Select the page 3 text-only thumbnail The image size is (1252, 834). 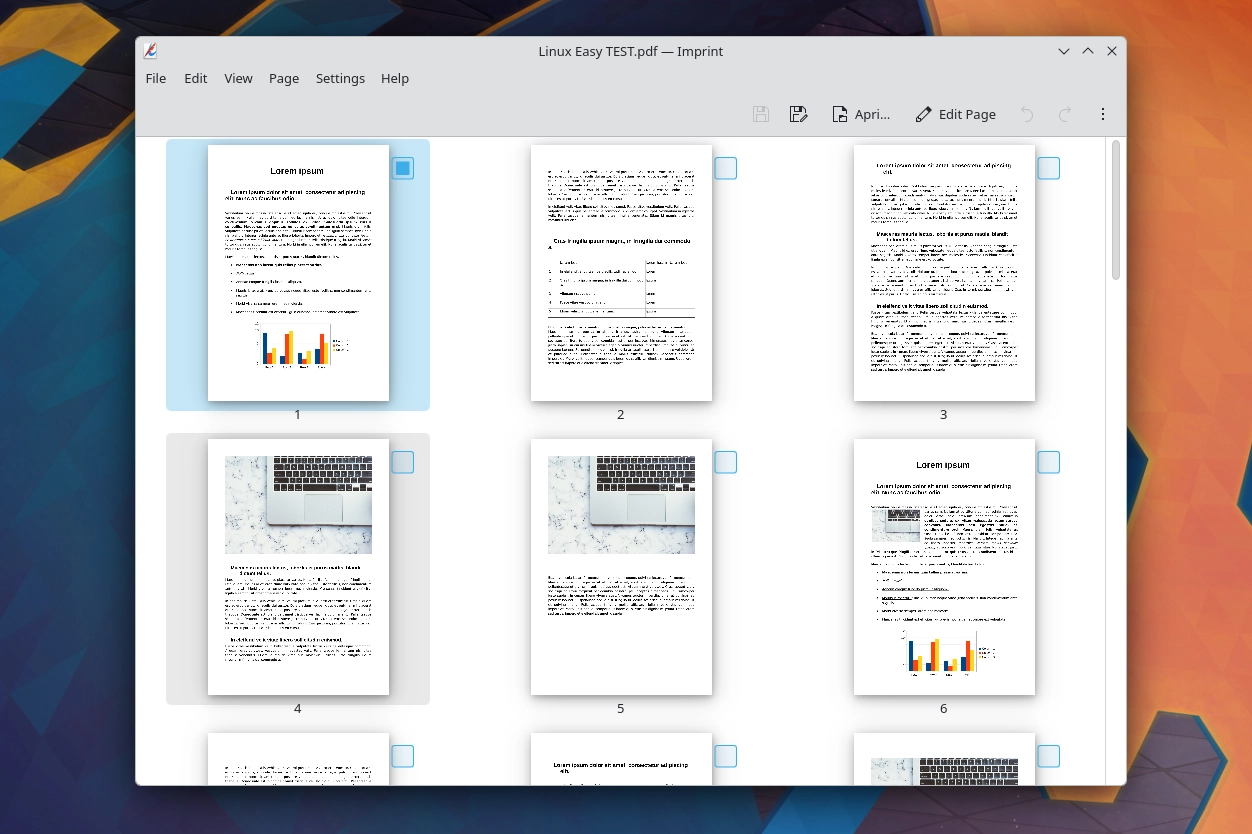(x=944, y=273)
